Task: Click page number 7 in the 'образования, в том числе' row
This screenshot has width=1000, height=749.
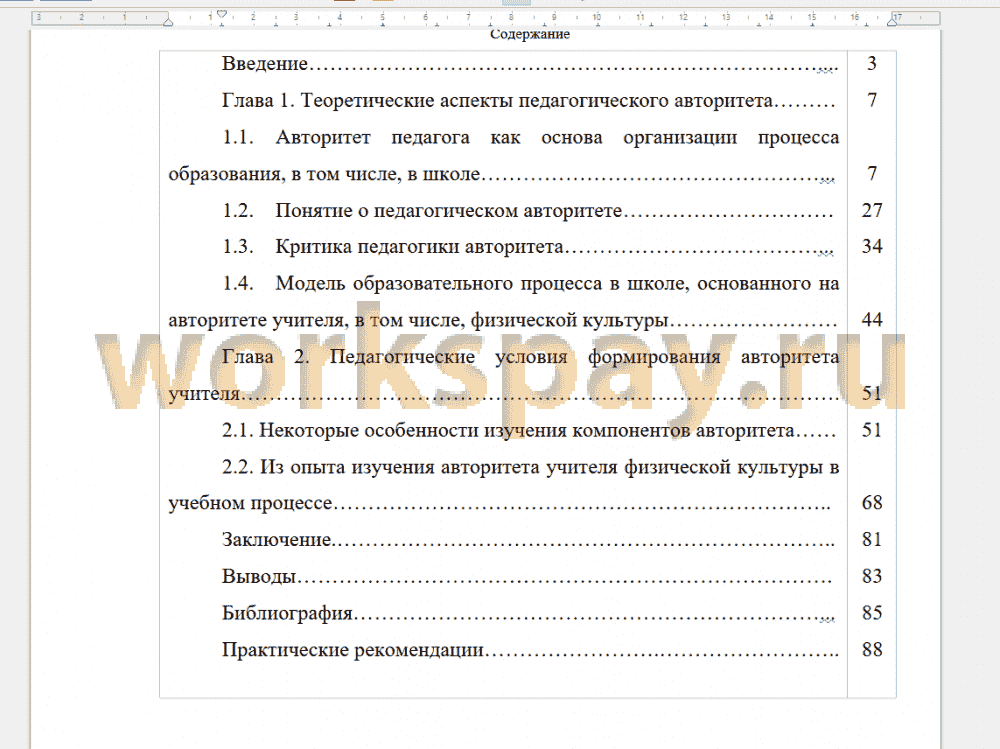Action: click(872, 174)
